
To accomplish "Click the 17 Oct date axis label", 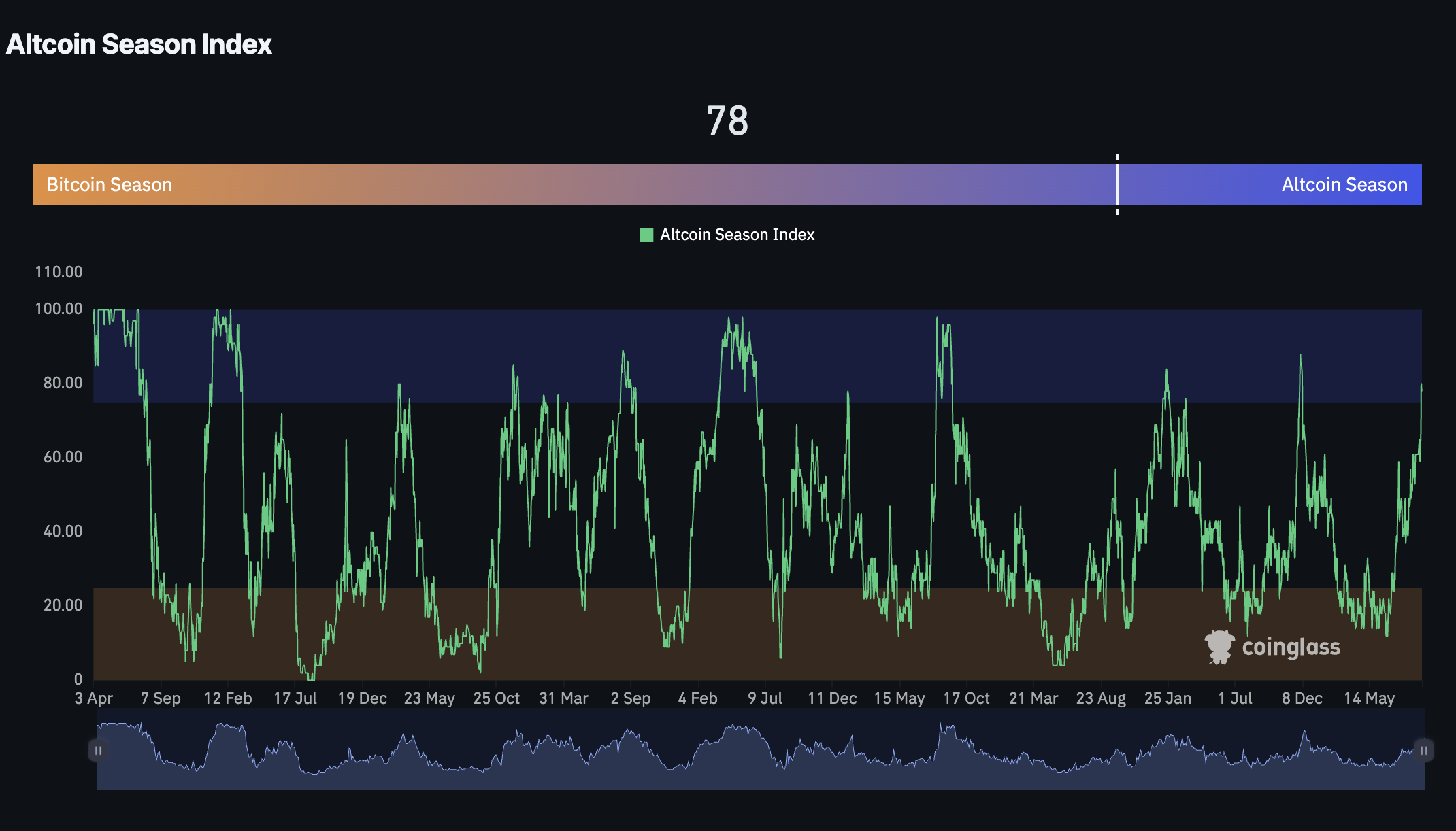I will point(966,698).
